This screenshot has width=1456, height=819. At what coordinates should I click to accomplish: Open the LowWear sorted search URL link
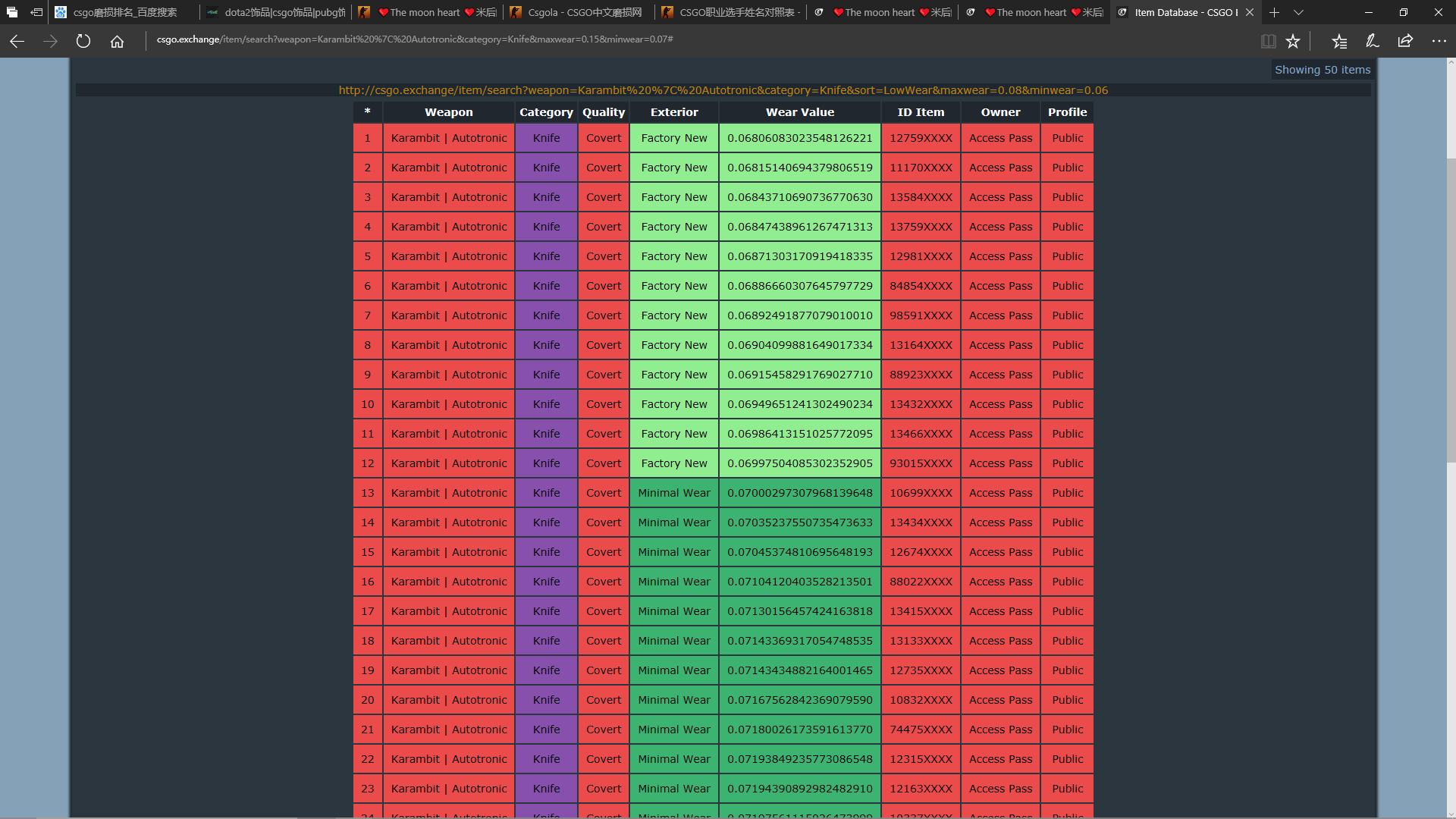coord(723,90)
